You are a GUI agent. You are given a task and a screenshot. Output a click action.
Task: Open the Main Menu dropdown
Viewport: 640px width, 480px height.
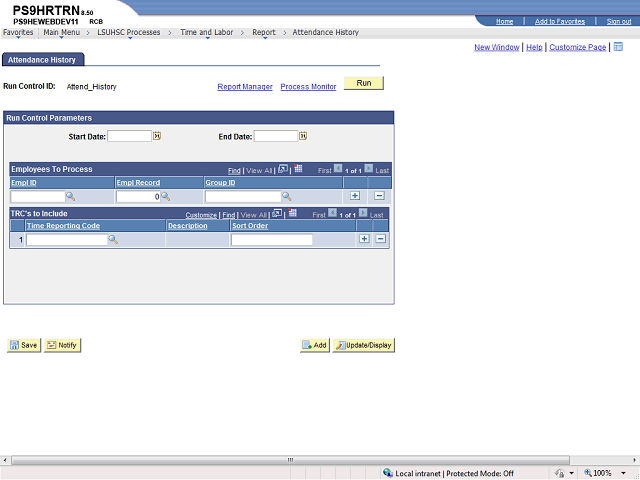62,32
